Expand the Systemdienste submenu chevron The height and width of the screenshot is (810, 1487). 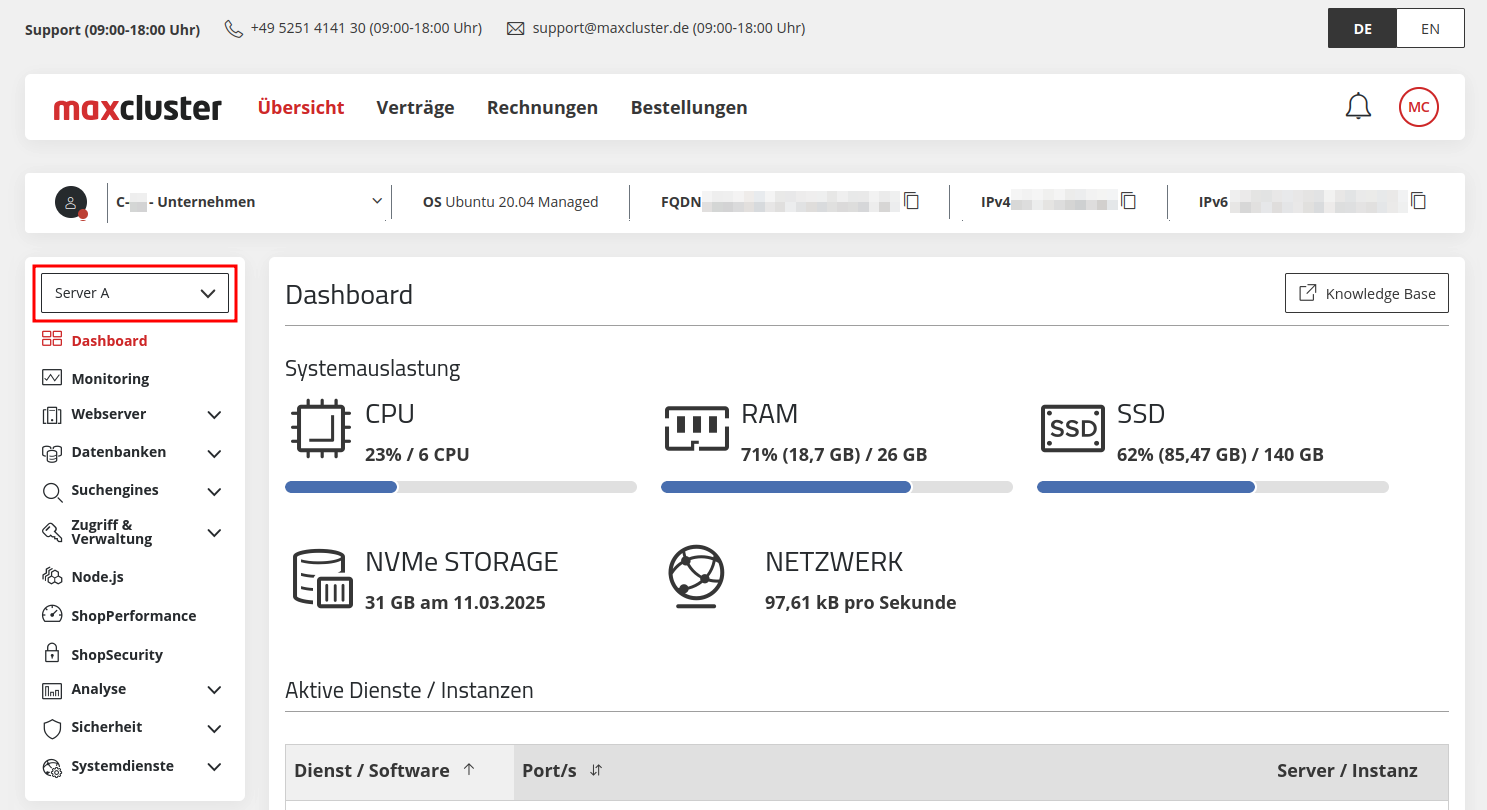(x=214, y=767)
